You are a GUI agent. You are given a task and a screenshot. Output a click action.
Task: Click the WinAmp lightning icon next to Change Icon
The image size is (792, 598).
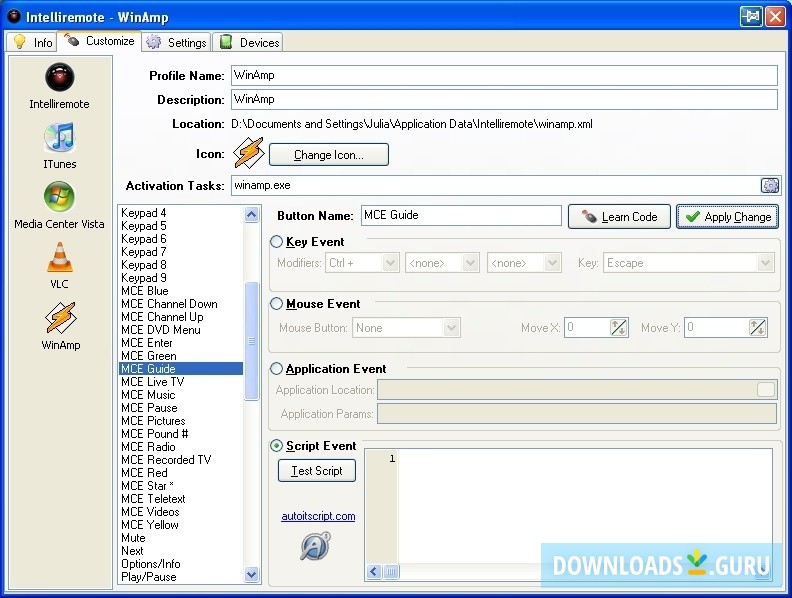coord(249,153)
